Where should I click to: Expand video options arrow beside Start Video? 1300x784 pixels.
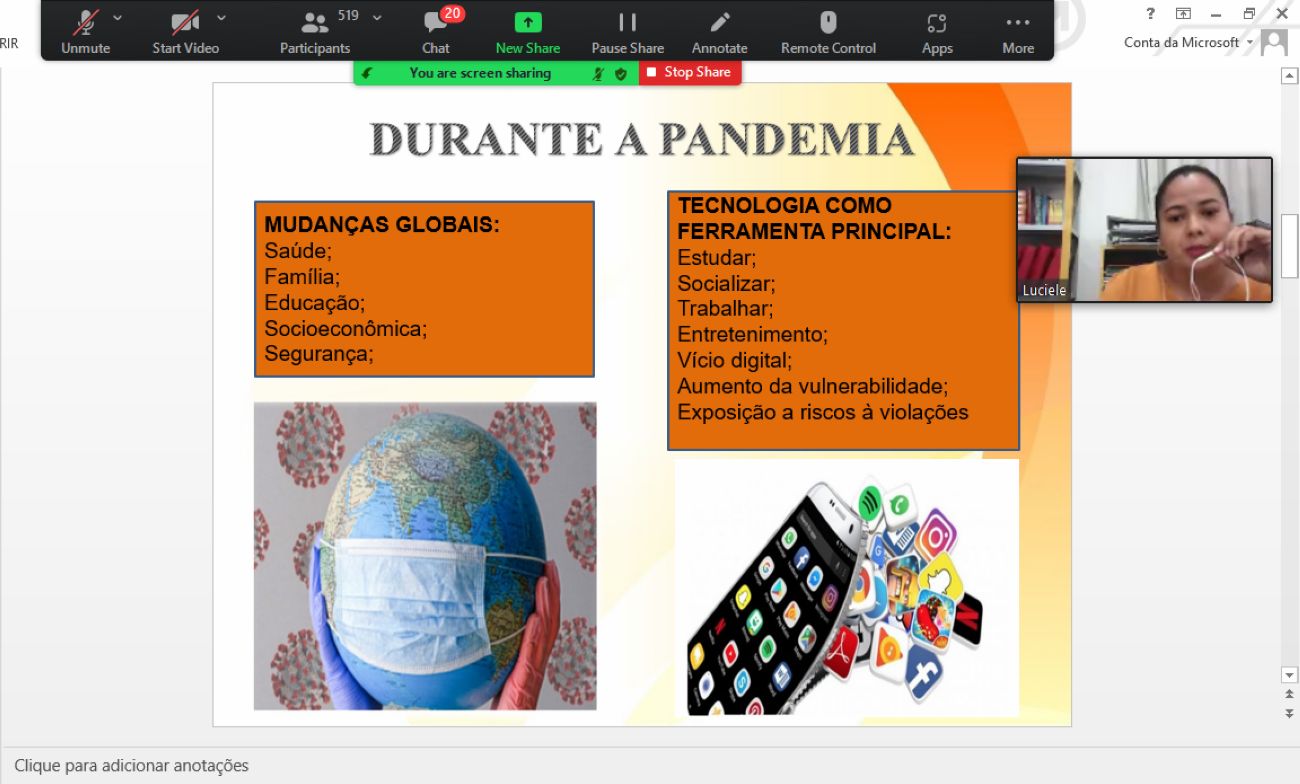221,17
